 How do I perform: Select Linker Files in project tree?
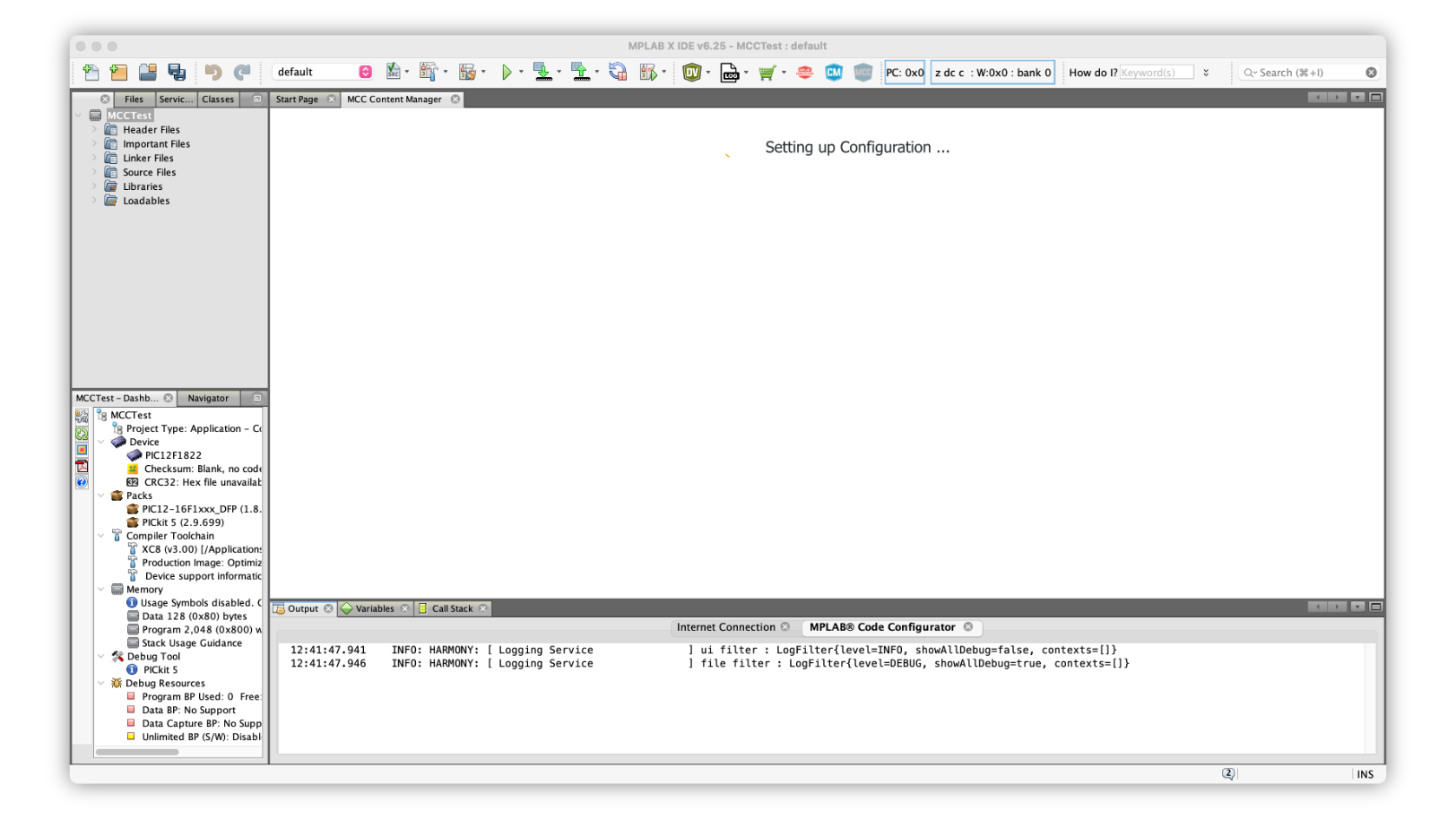coord(148,159)
